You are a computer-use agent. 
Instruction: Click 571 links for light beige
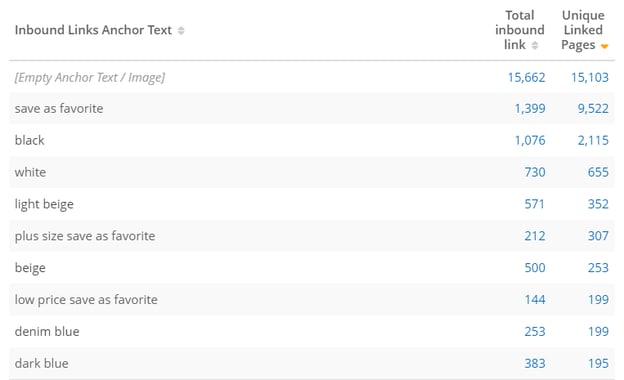point(534,204)
